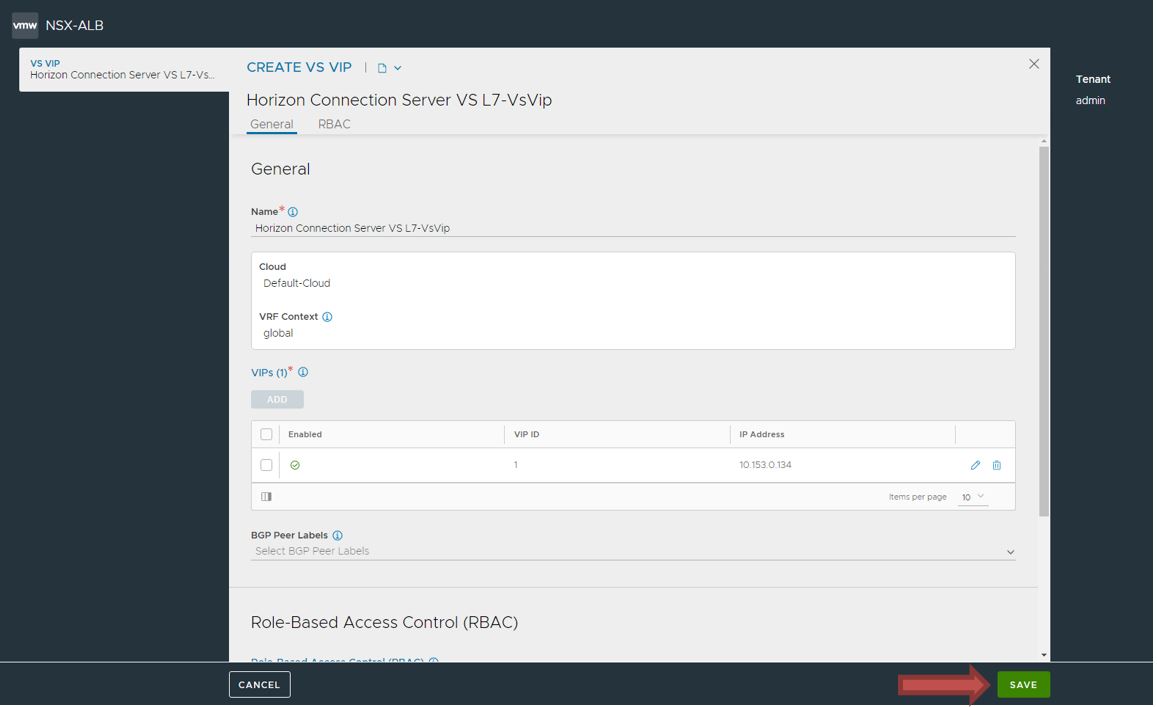Click the admin tenant label
This screenshot has width=1157, height=707.
coord(1090,100)
